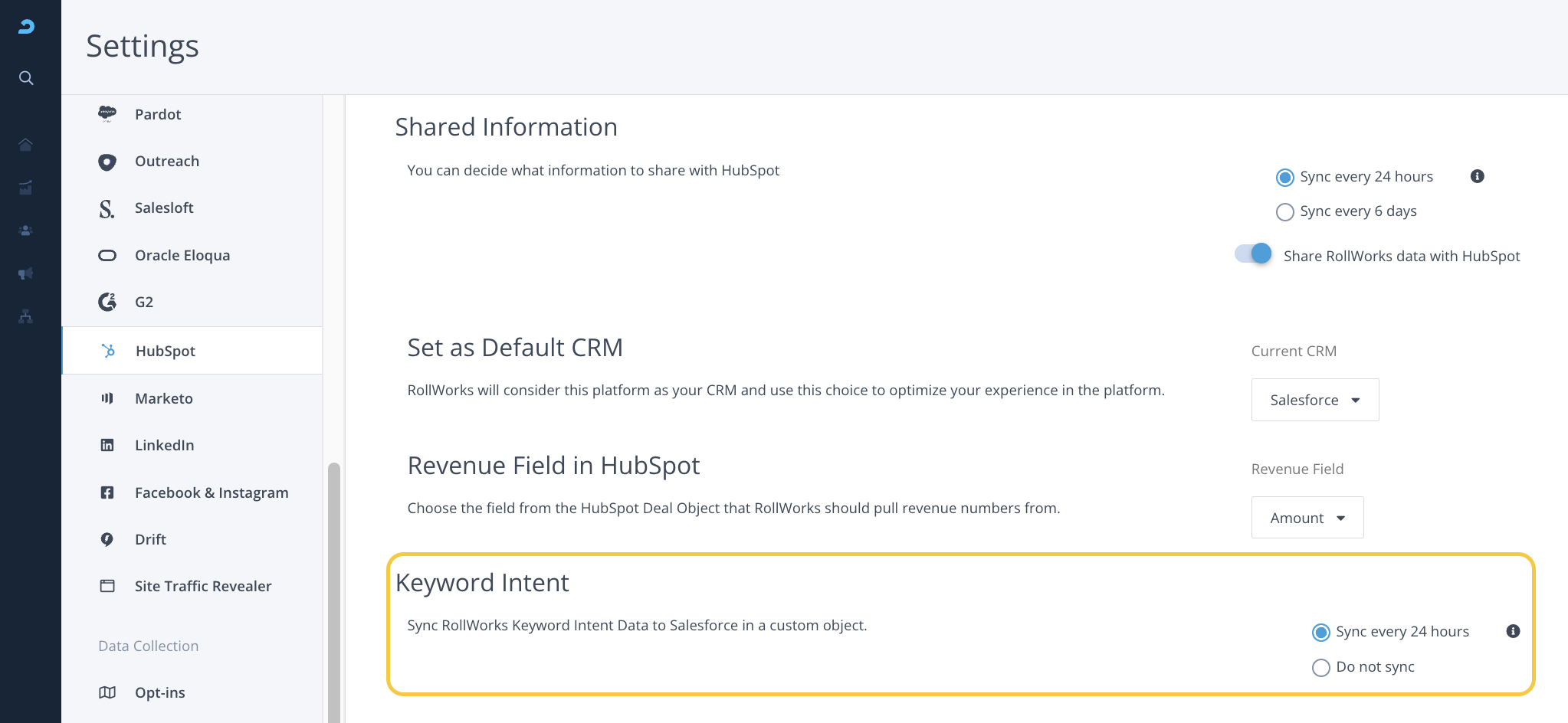The image size is (1568, 723).
Task: Navigate to Facebook & Instagram settings
Action: pos(212,492)
